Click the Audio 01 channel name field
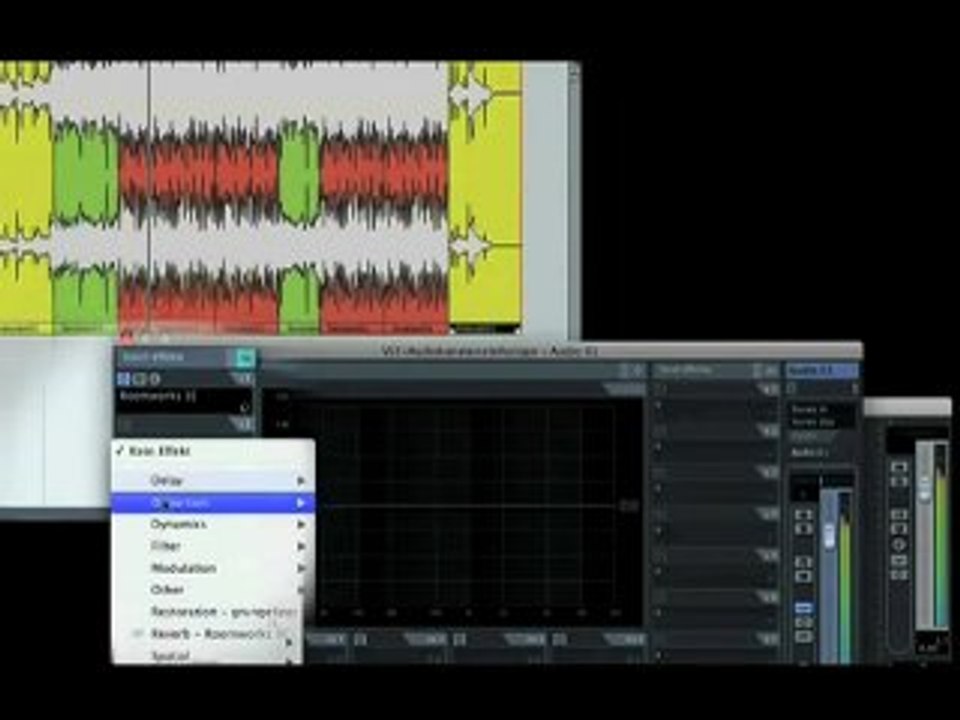960x720 pixels. tap(809, 452)
